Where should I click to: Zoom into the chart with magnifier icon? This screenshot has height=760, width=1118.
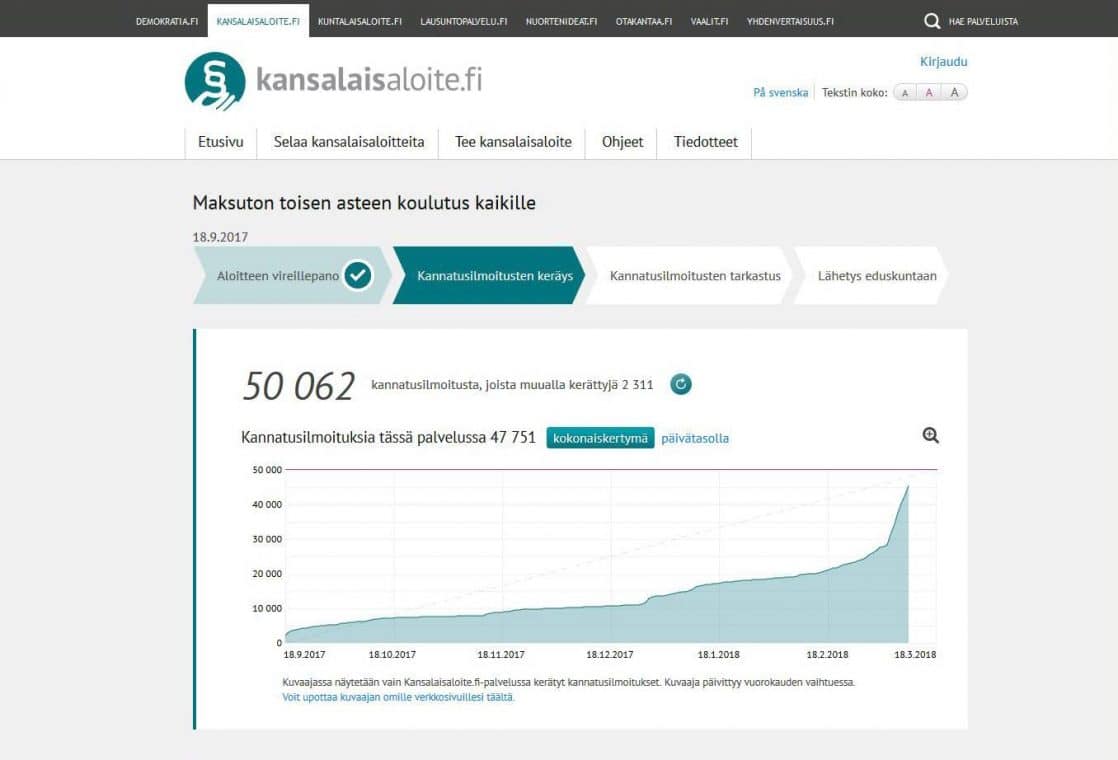(x=930, y=435)
